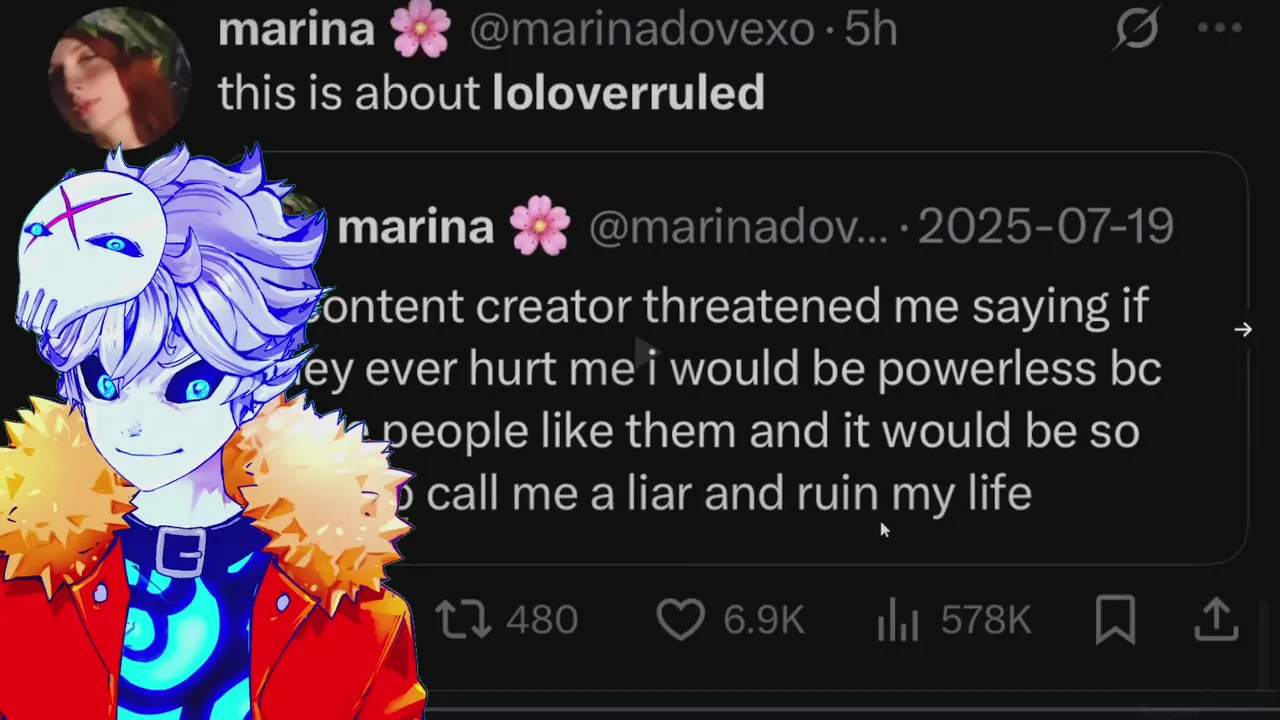Image resolution: width=1280 pixels, height=720 pixels.
Task: Click the Grok slashed-circle icon
Action: (x=1137, y=28)
